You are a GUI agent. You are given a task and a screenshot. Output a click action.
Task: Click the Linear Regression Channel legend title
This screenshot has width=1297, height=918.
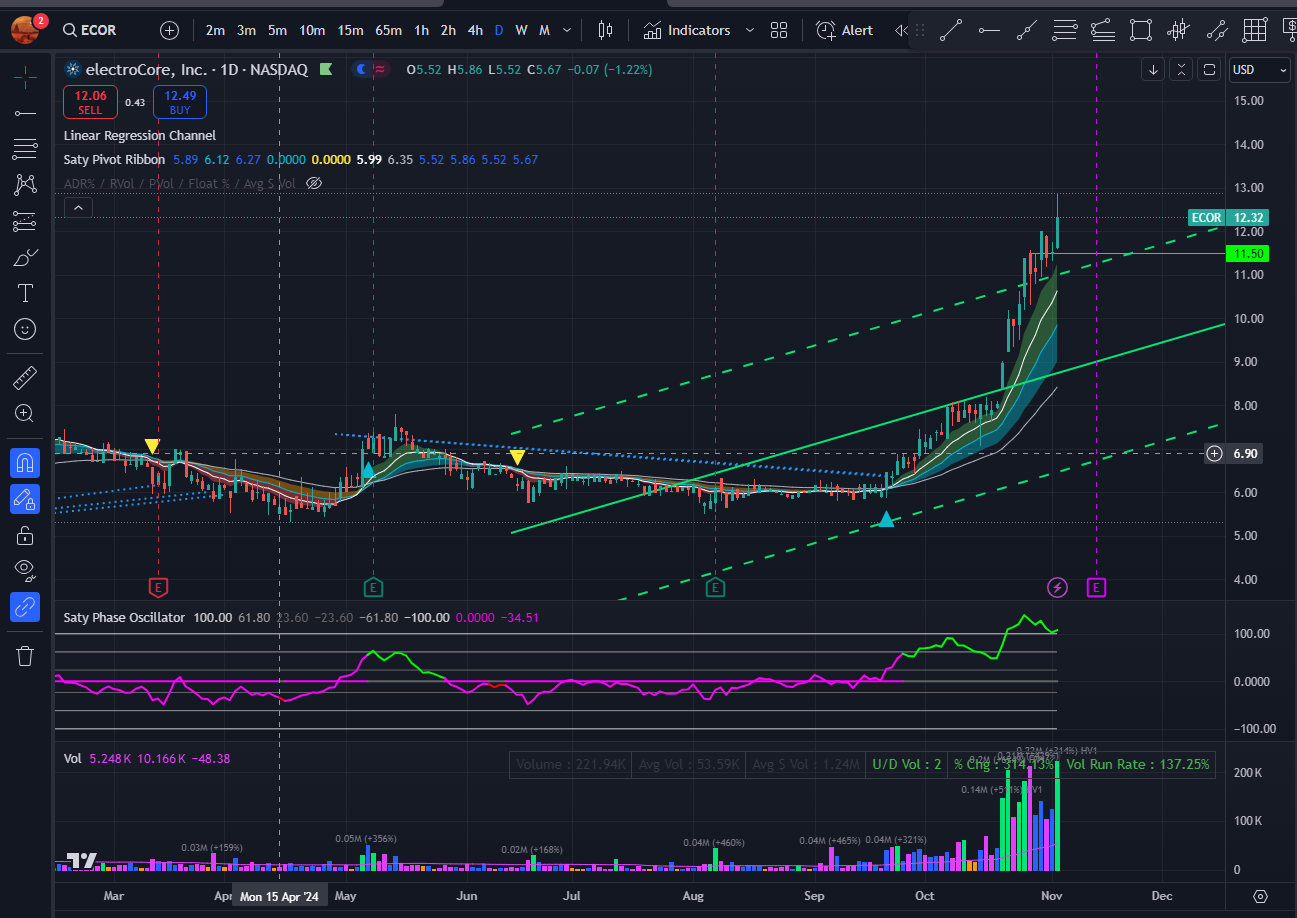tap(139, 135)
